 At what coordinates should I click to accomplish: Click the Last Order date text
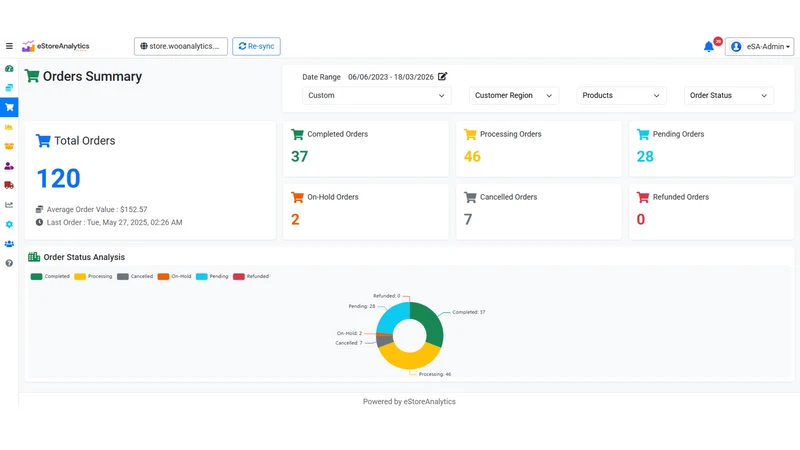[x=114, y=222]
